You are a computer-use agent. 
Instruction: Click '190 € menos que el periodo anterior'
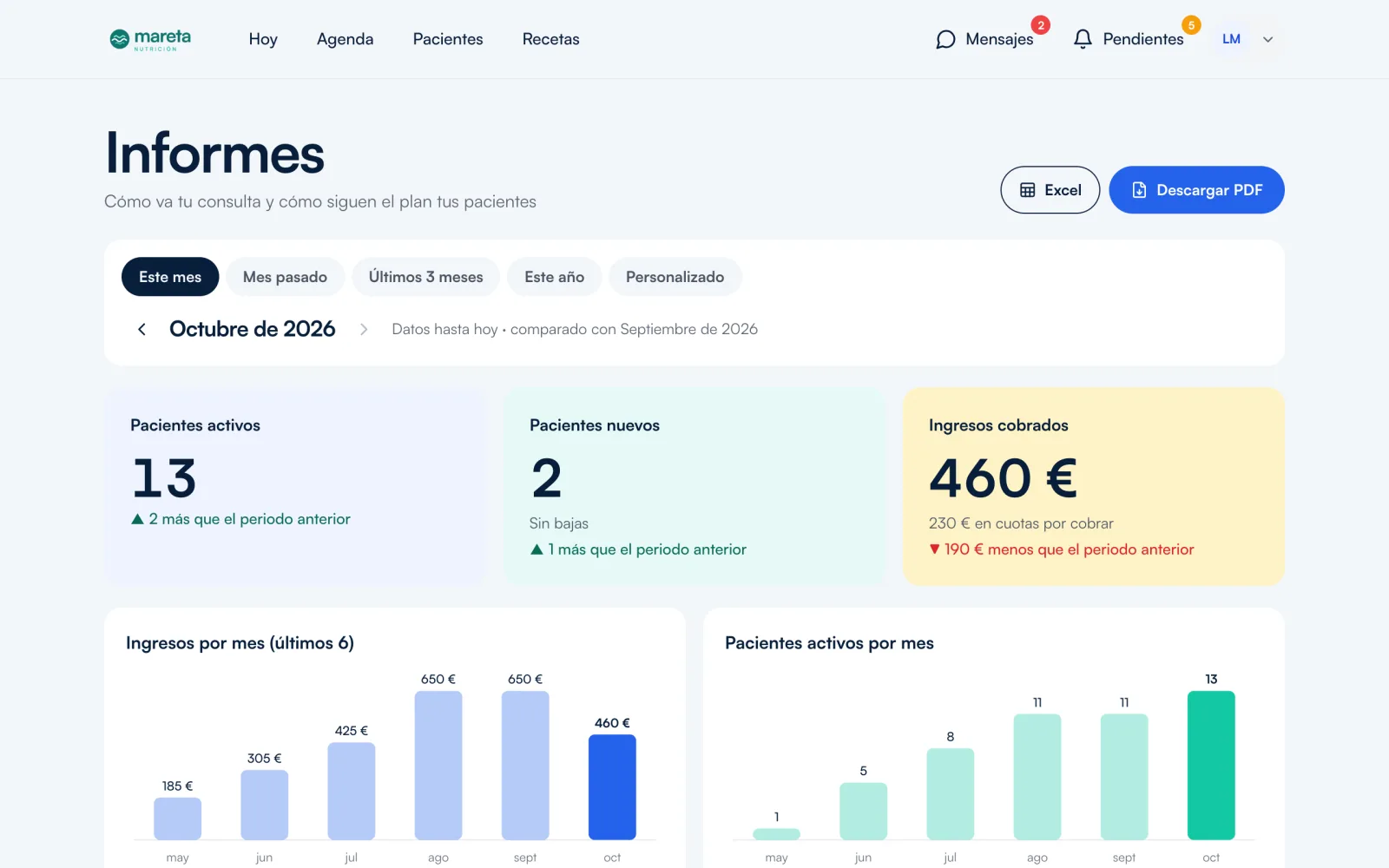point(1061,549)
